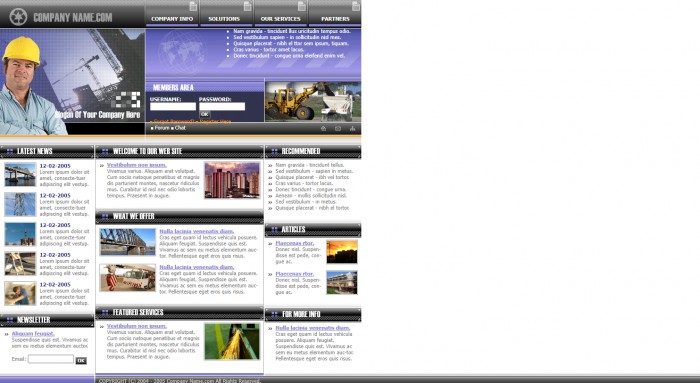
Task: Open the Forum link
Action: coord(162,128)
